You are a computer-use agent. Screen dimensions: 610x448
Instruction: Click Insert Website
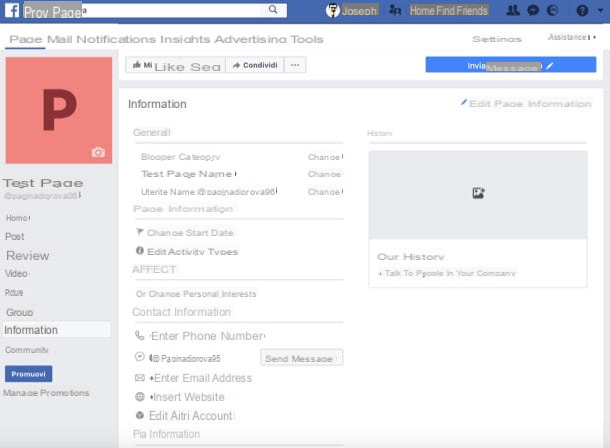pyautogui.click(x=187, y=397)
